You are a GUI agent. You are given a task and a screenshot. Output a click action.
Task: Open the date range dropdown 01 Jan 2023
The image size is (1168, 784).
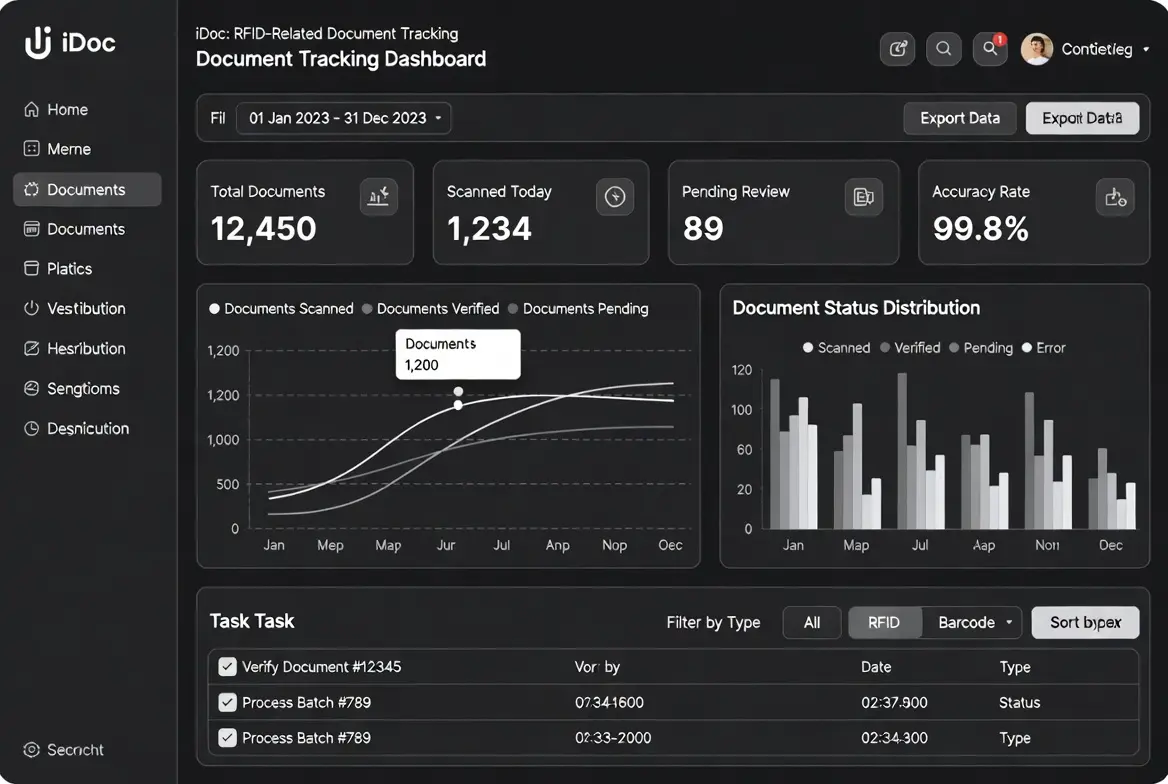coord(344,118)
